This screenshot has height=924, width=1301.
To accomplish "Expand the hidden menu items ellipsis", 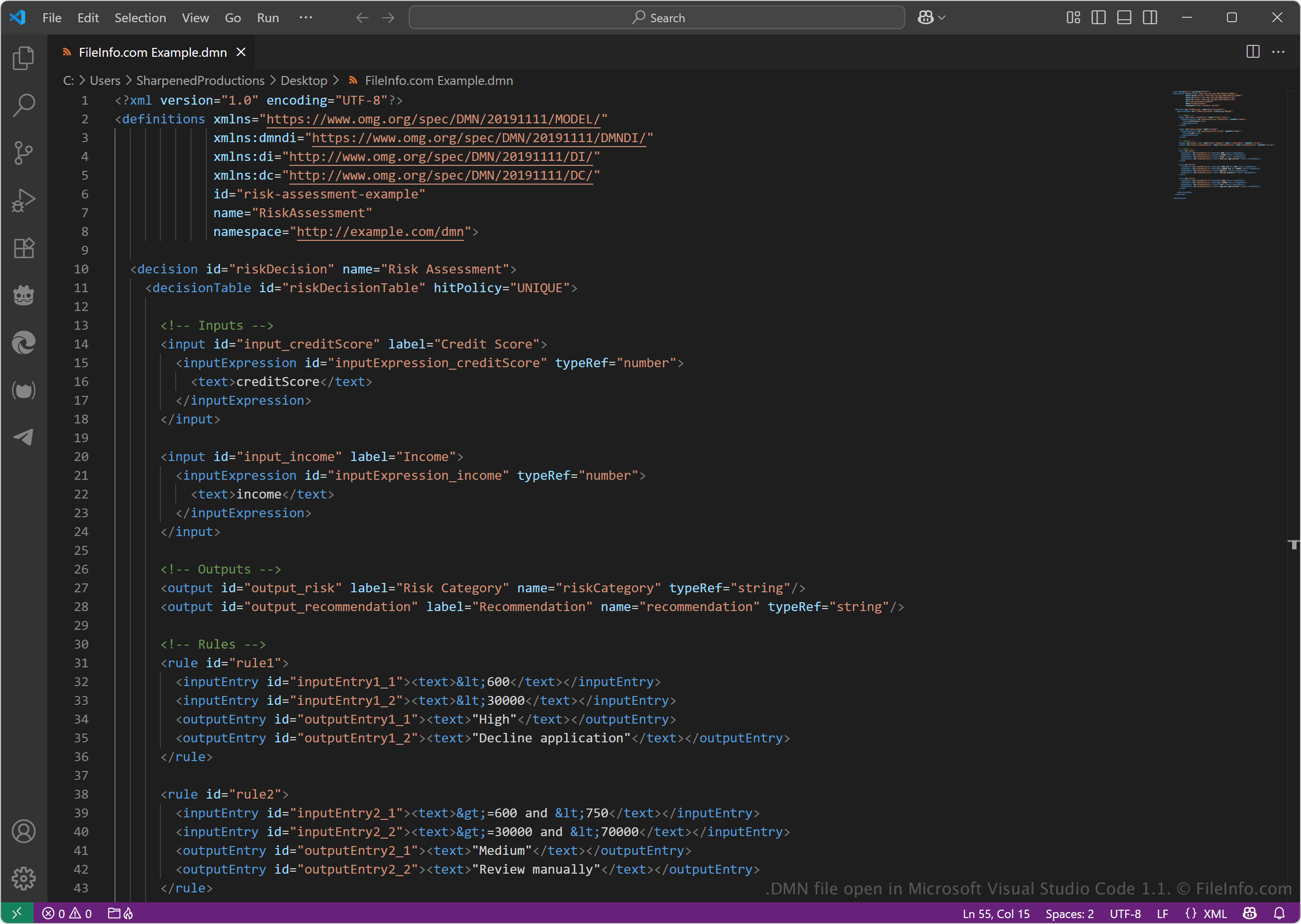I will (306, 18).
